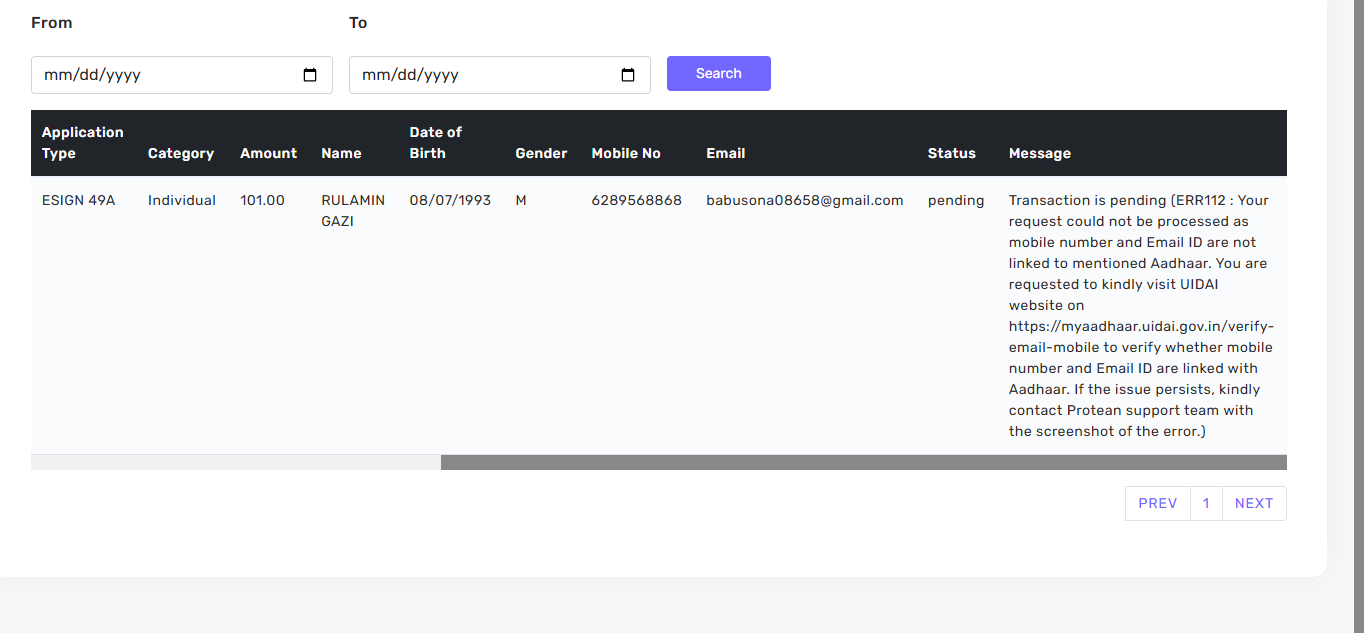Open the From date calendar picker icon
The width and height of the screenshot is (1364, 633).
coord(310,75)
